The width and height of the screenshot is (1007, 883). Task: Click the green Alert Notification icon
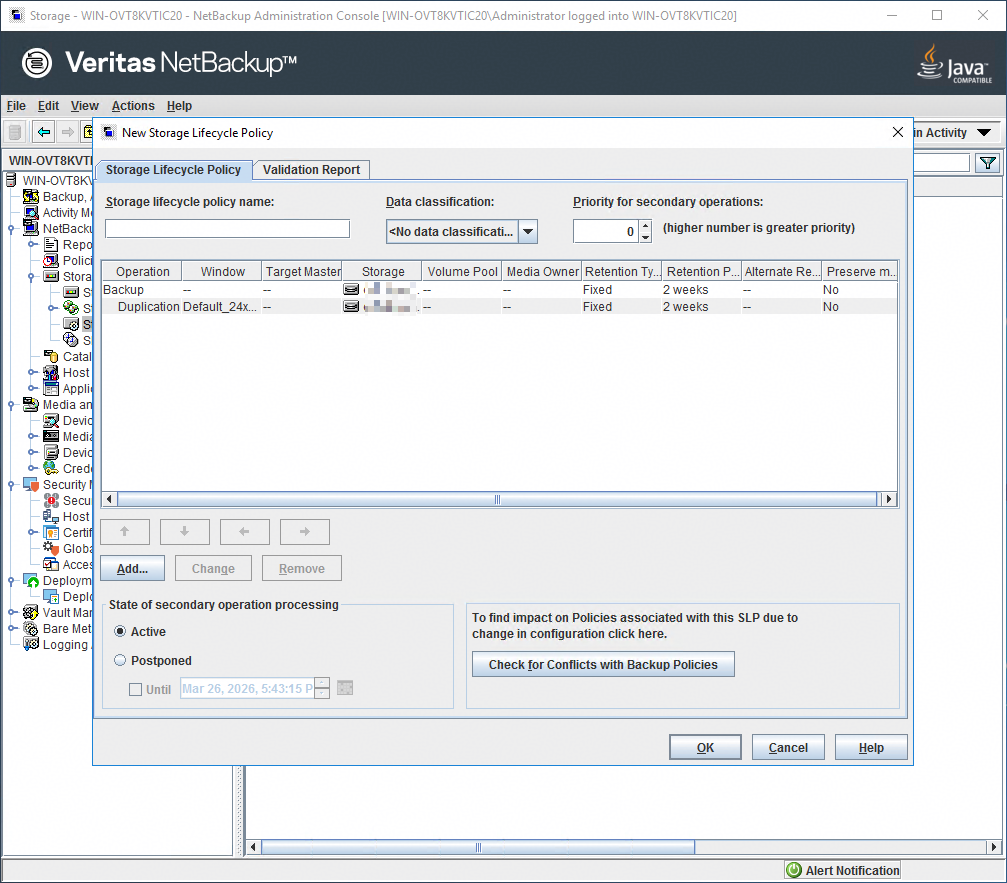(x=794, y=870)
